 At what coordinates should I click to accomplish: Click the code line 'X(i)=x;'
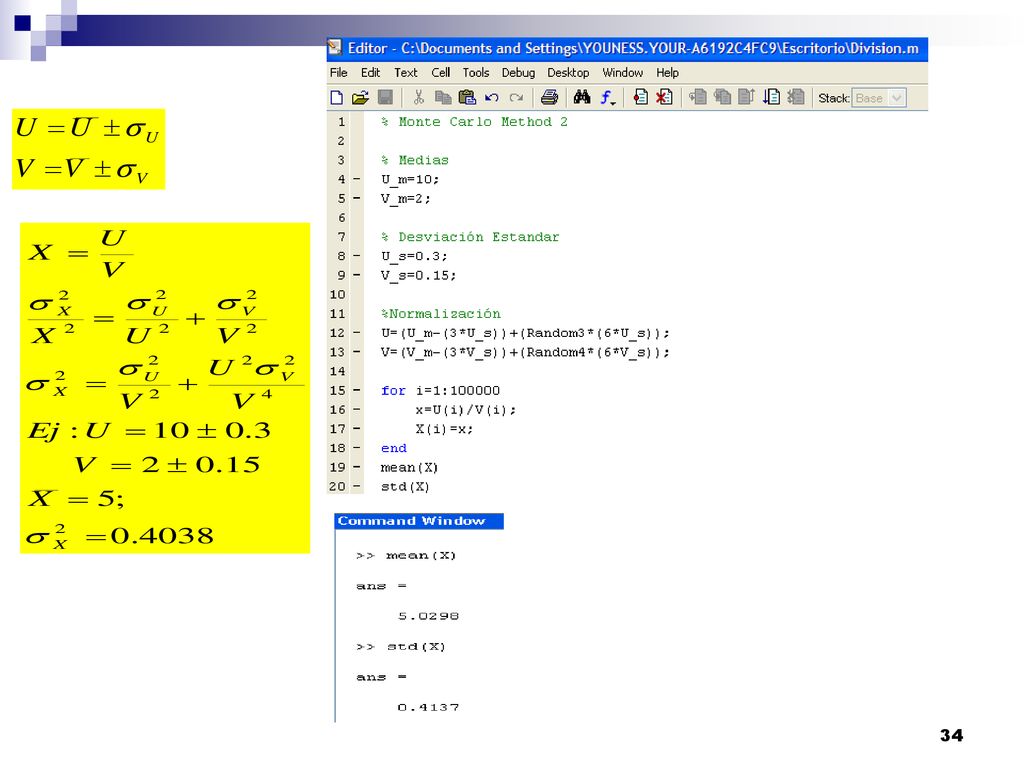pos(444,429)
